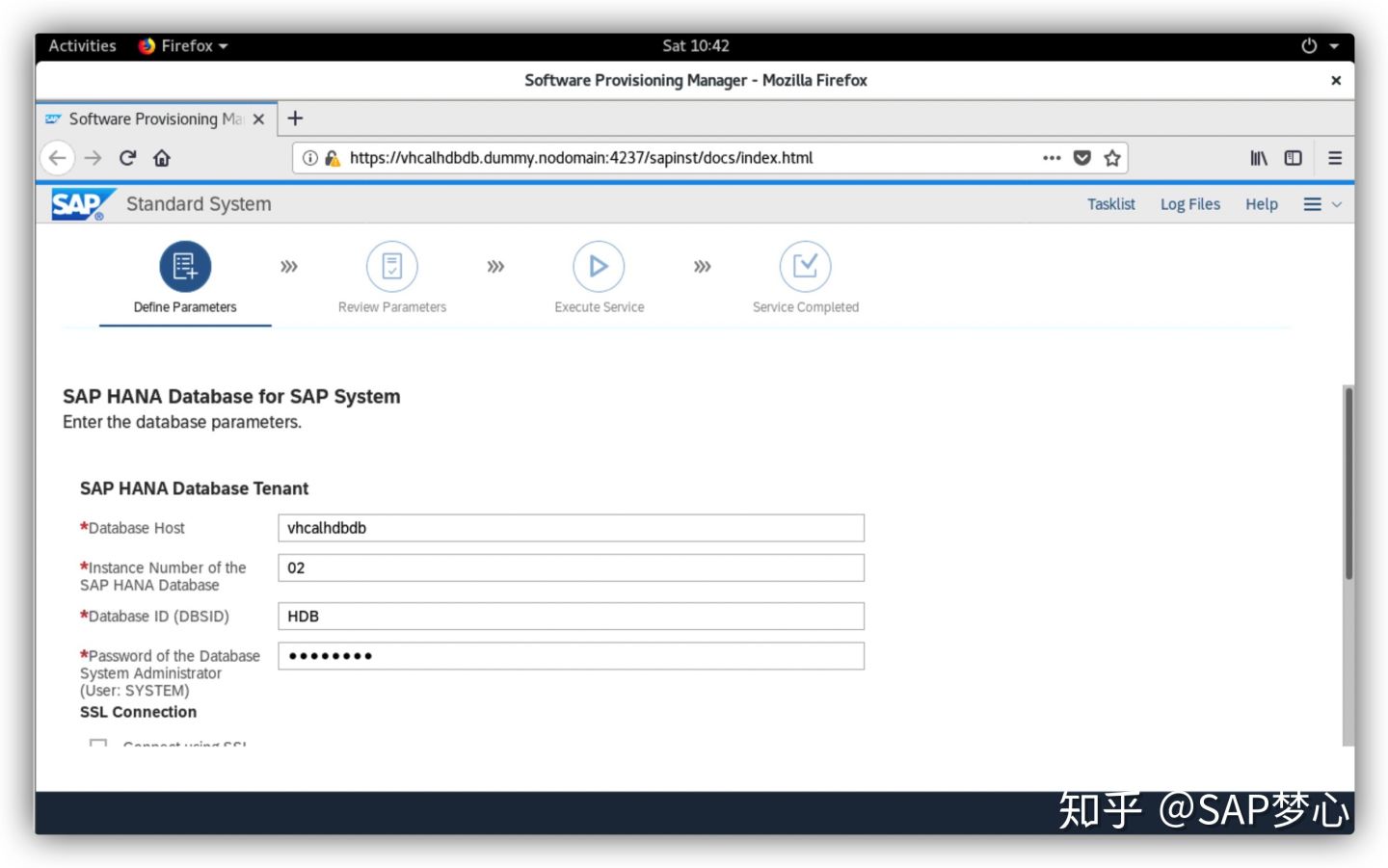Click the SAP HANA Database Tenant heading
This screenshot has width=1388, height=868.
[194, 488]
